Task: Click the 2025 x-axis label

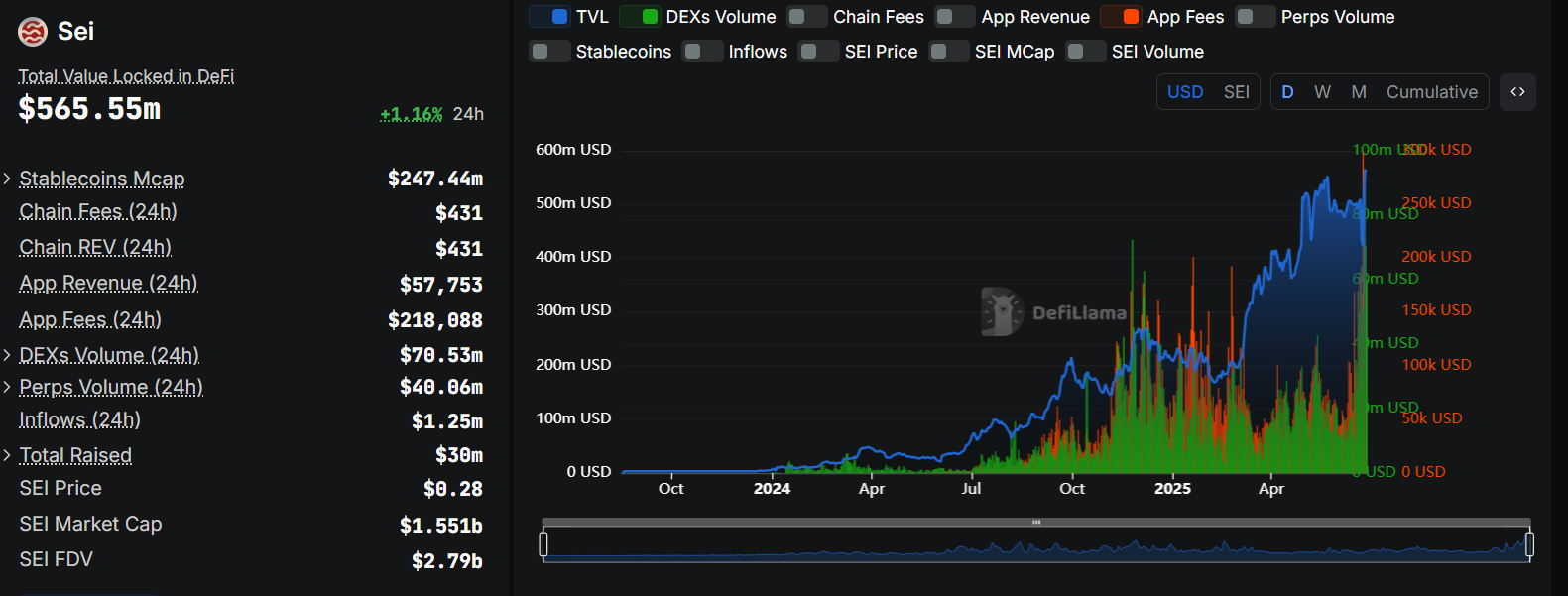Action: (1172, 488)
